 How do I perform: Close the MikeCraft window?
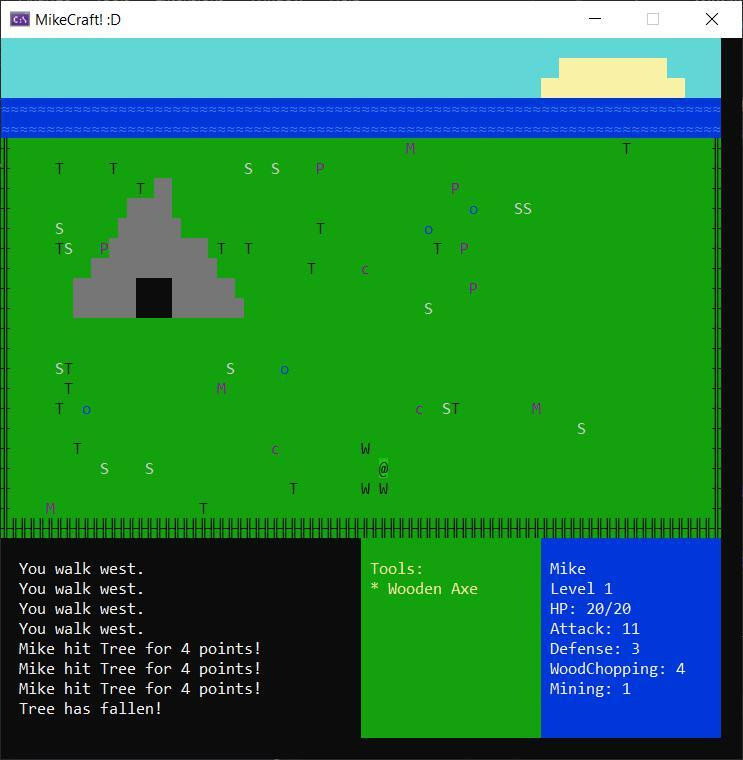(711, 19)
